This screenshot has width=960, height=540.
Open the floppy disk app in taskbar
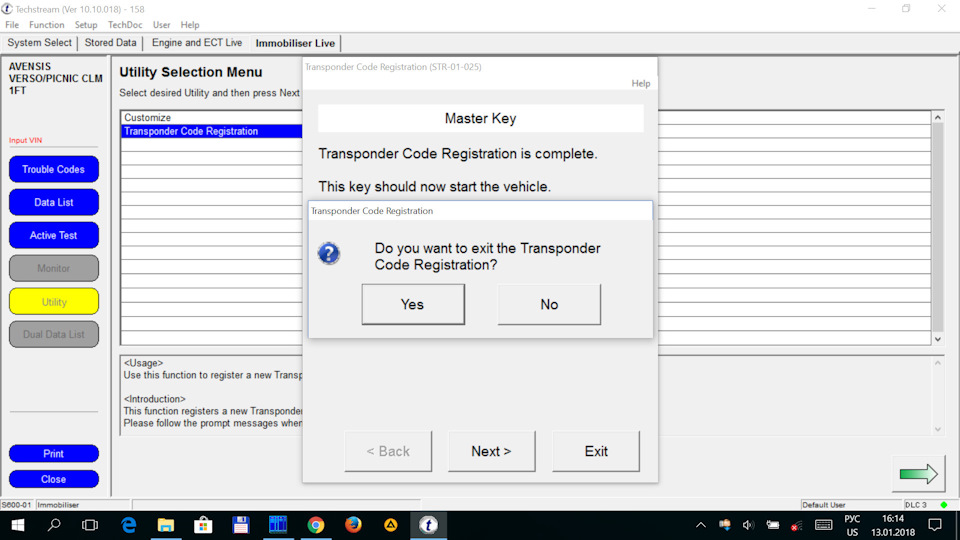241,525
